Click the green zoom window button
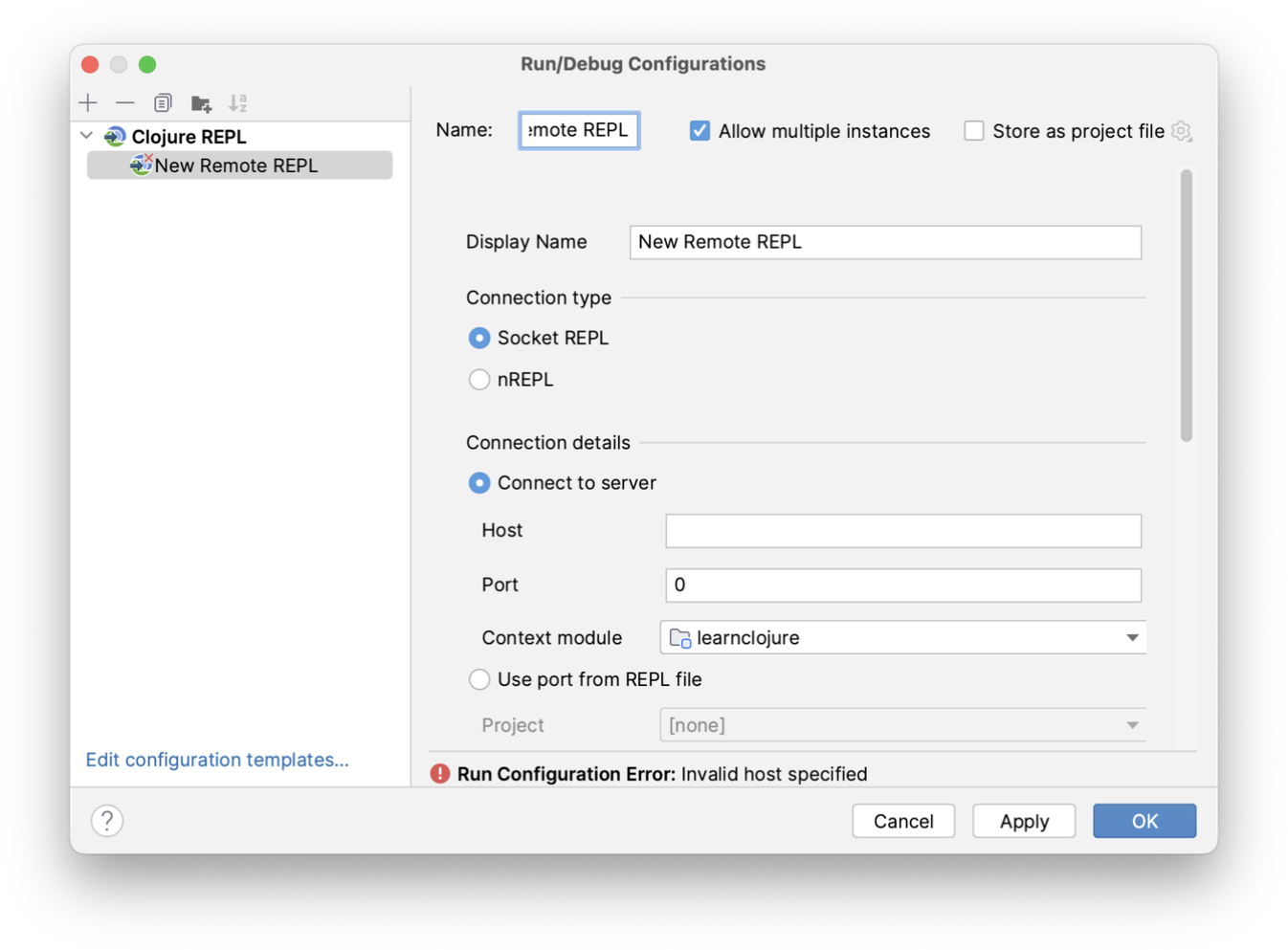This screenshot has width=1288, height=950. point(147,64)
